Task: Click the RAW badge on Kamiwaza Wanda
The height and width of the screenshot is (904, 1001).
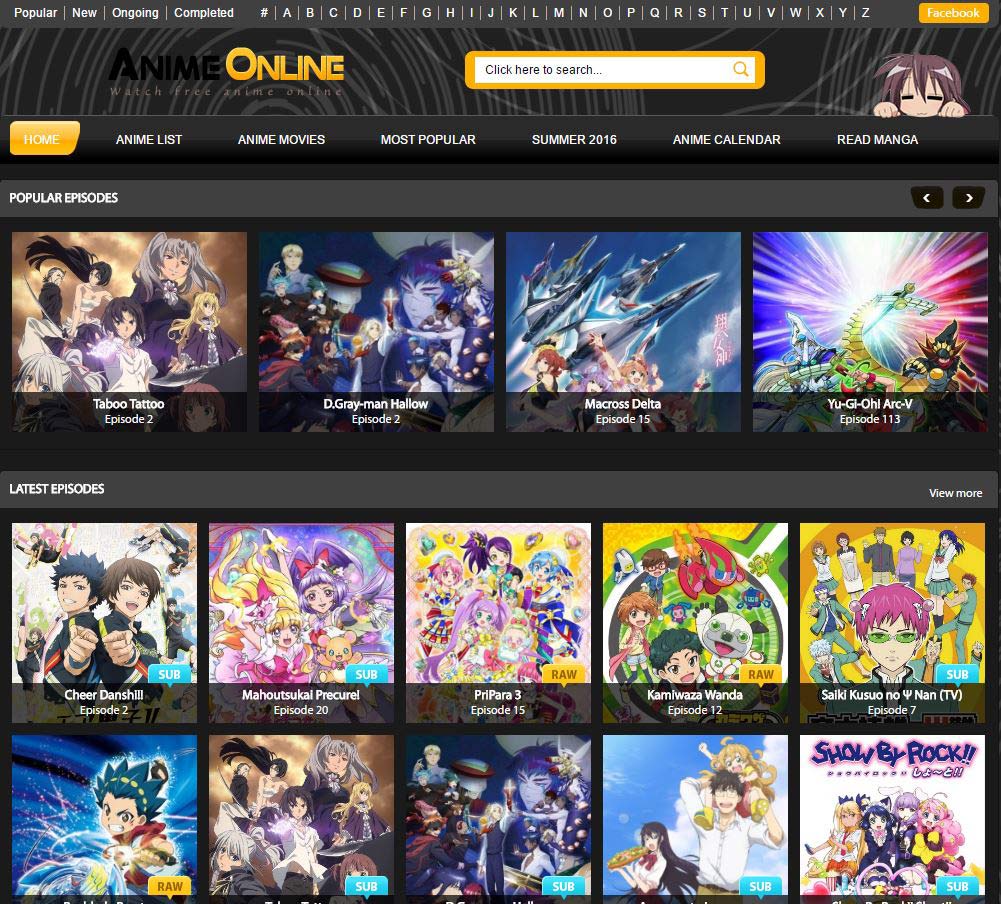Action: coord(760,674)
